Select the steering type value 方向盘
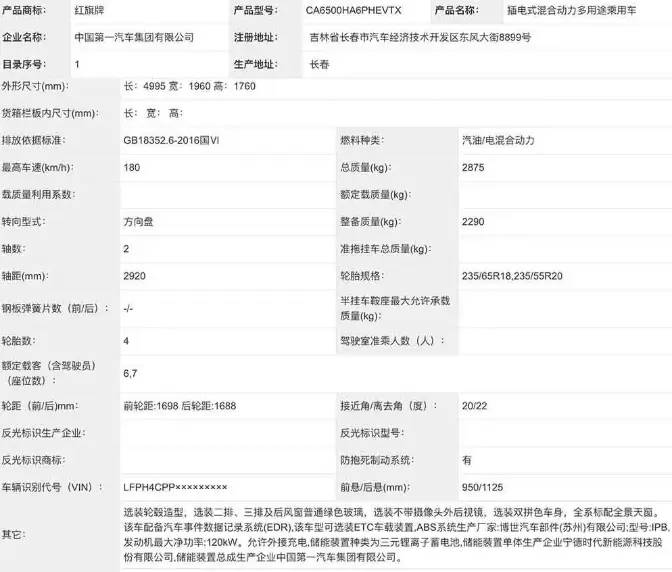Screen dimensions: 672x572 [x=138, y=221]
